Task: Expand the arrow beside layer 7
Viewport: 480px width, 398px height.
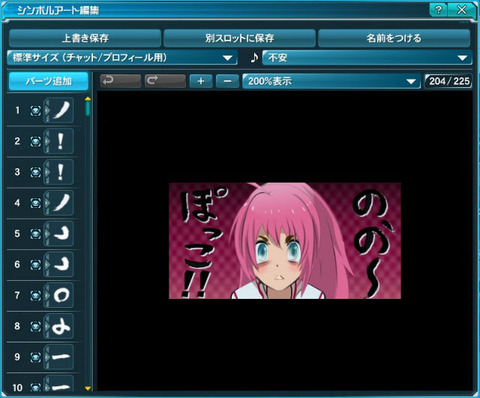Action: (47, 295)
